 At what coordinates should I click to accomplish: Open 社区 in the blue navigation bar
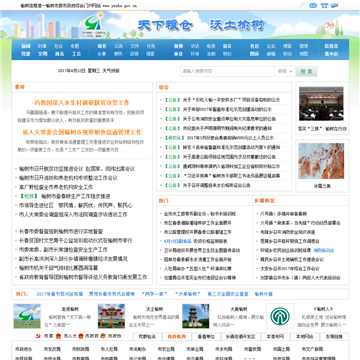coord(255,46)
